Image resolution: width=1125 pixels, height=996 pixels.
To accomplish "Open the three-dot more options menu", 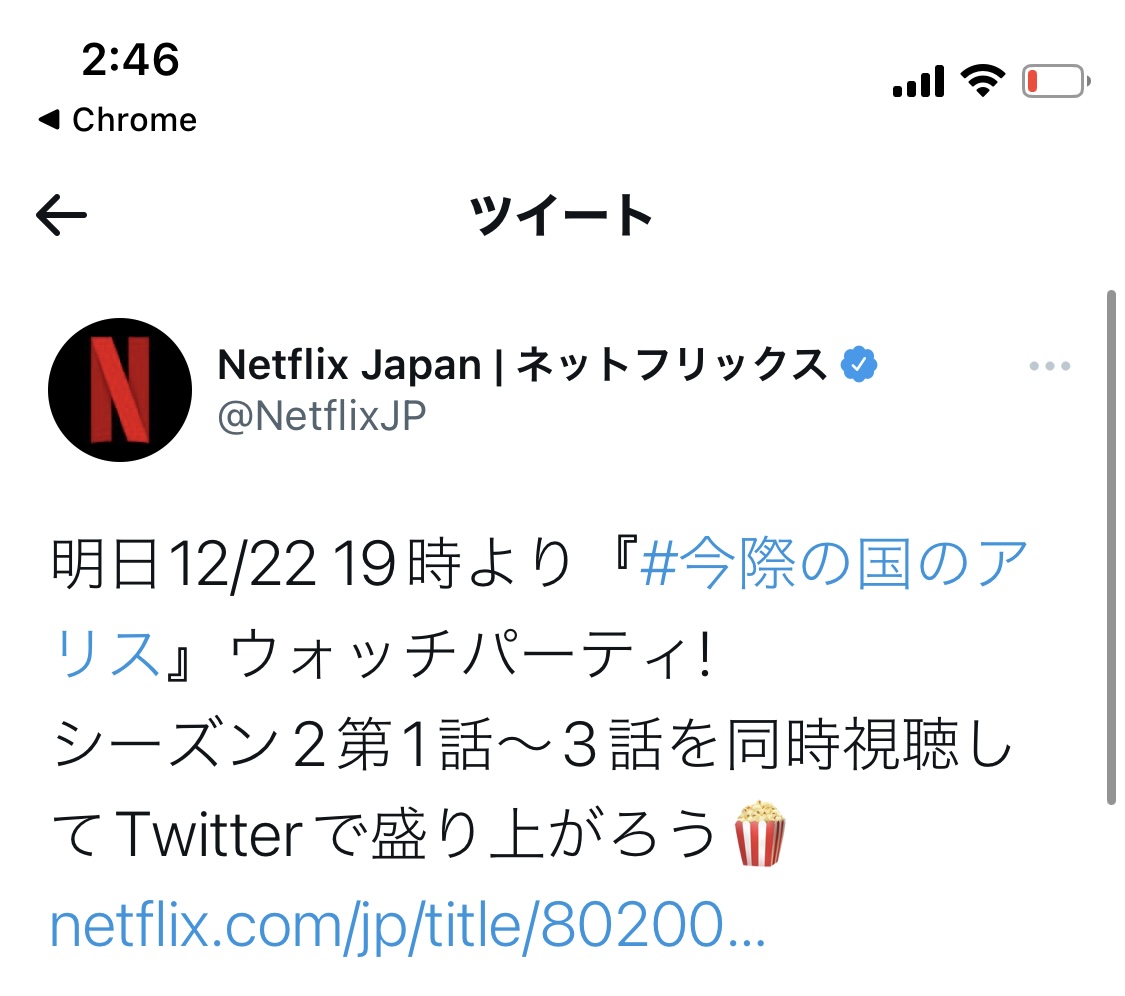I will click(x=1050, y=366).
